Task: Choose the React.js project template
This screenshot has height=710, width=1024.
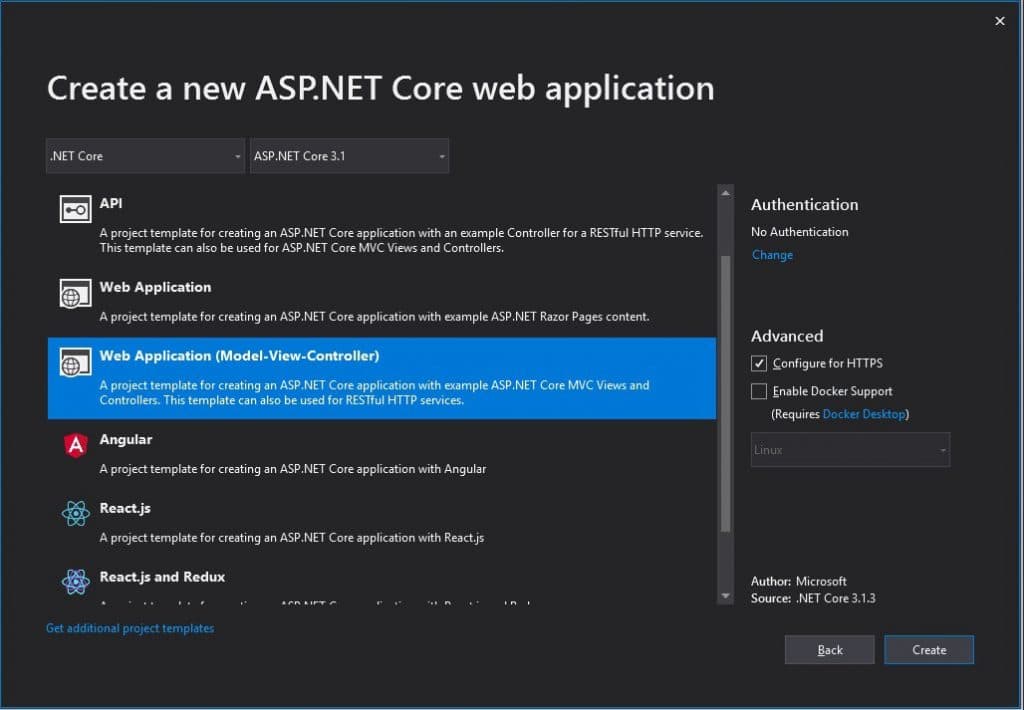Action: [x=381, y=523]
